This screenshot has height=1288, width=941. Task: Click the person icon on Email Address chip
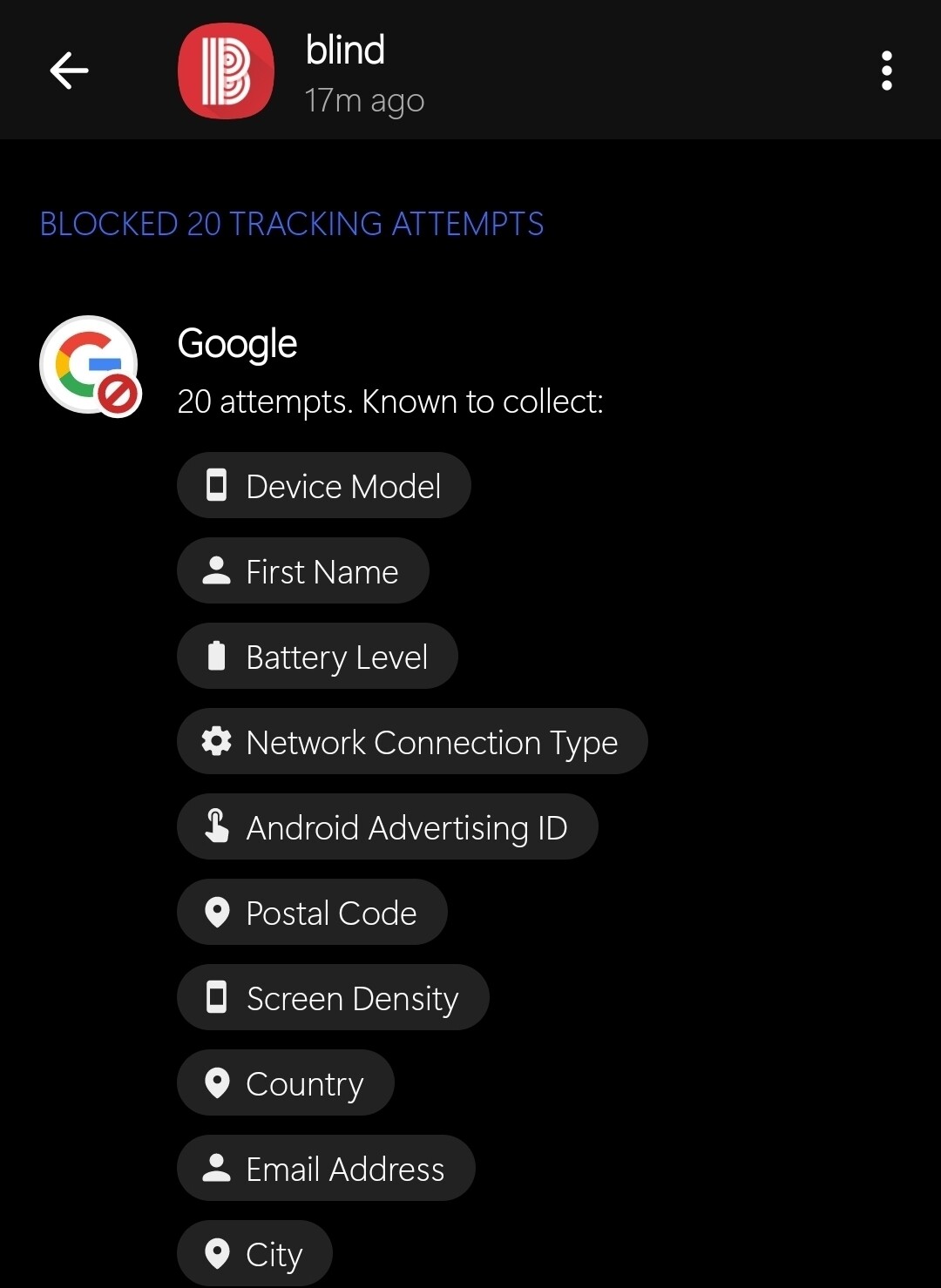click(x=216, y=1168)
